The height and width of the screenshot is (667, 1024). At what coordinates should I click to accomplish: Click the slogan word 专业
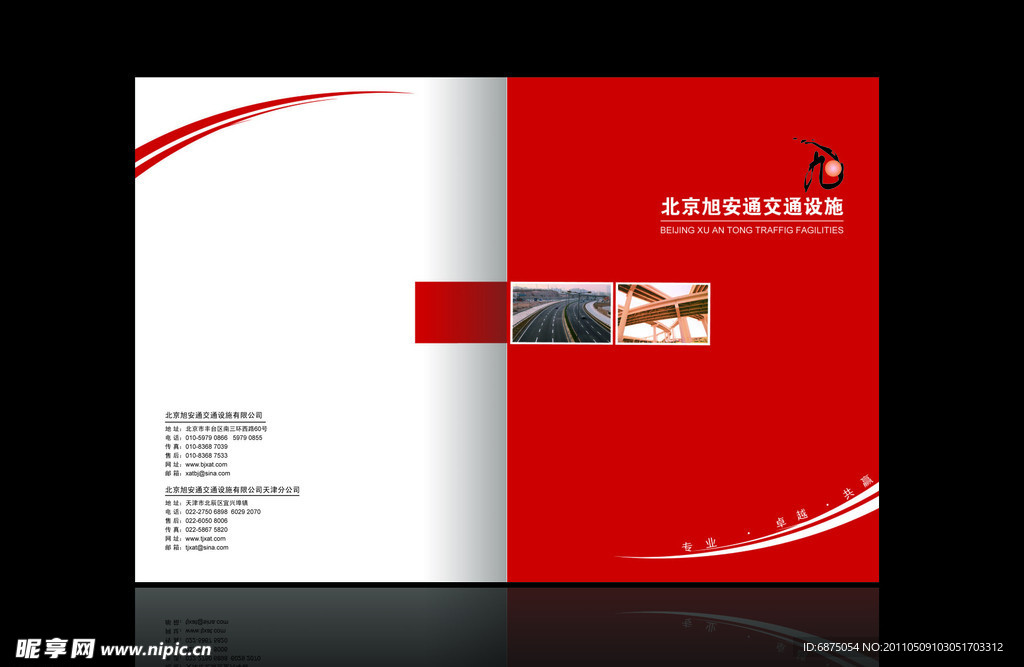tap(699, 545)
